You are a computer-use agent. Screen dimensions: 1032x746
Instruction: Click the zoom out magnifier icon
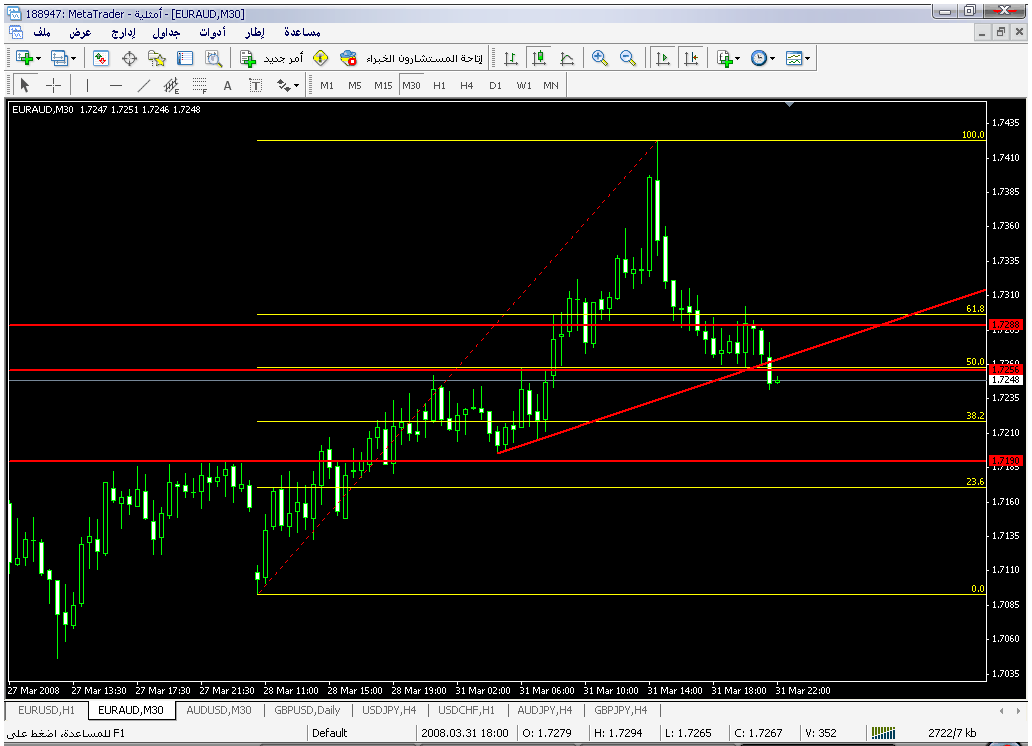tap(628, 59)
